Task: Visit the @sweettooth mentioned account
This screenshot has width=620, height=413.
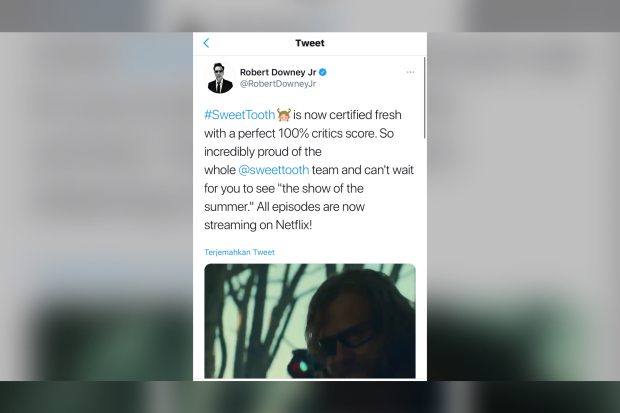Action: click(274, 170)
